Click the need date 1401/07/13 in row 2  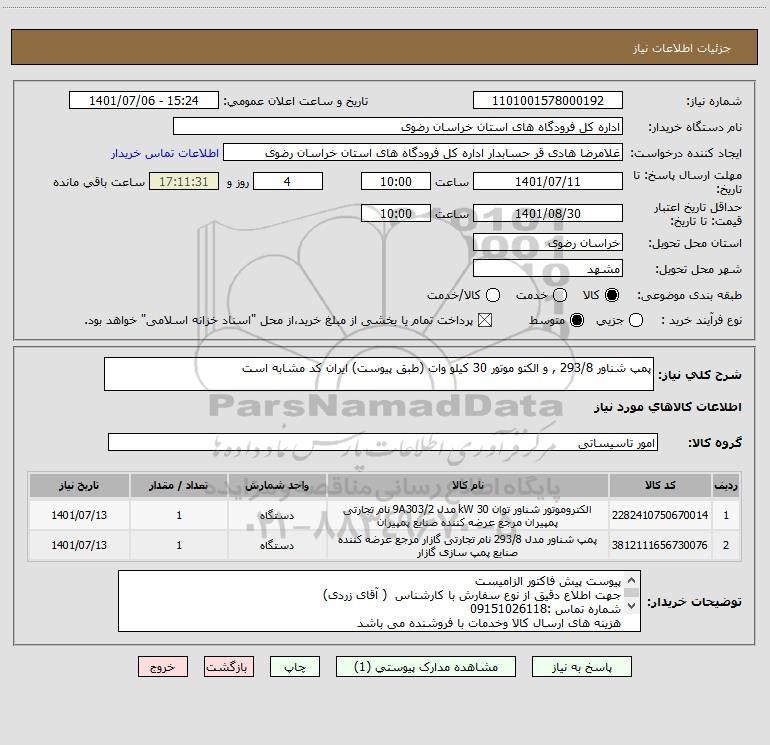pos(79,545)
